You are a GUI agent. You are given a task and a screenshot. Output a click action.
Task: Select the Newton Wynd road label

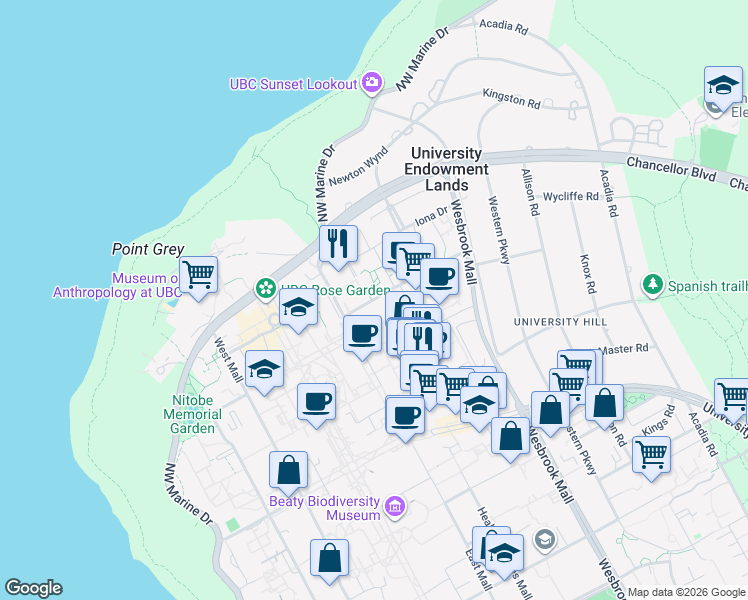(x=358, y=166)
